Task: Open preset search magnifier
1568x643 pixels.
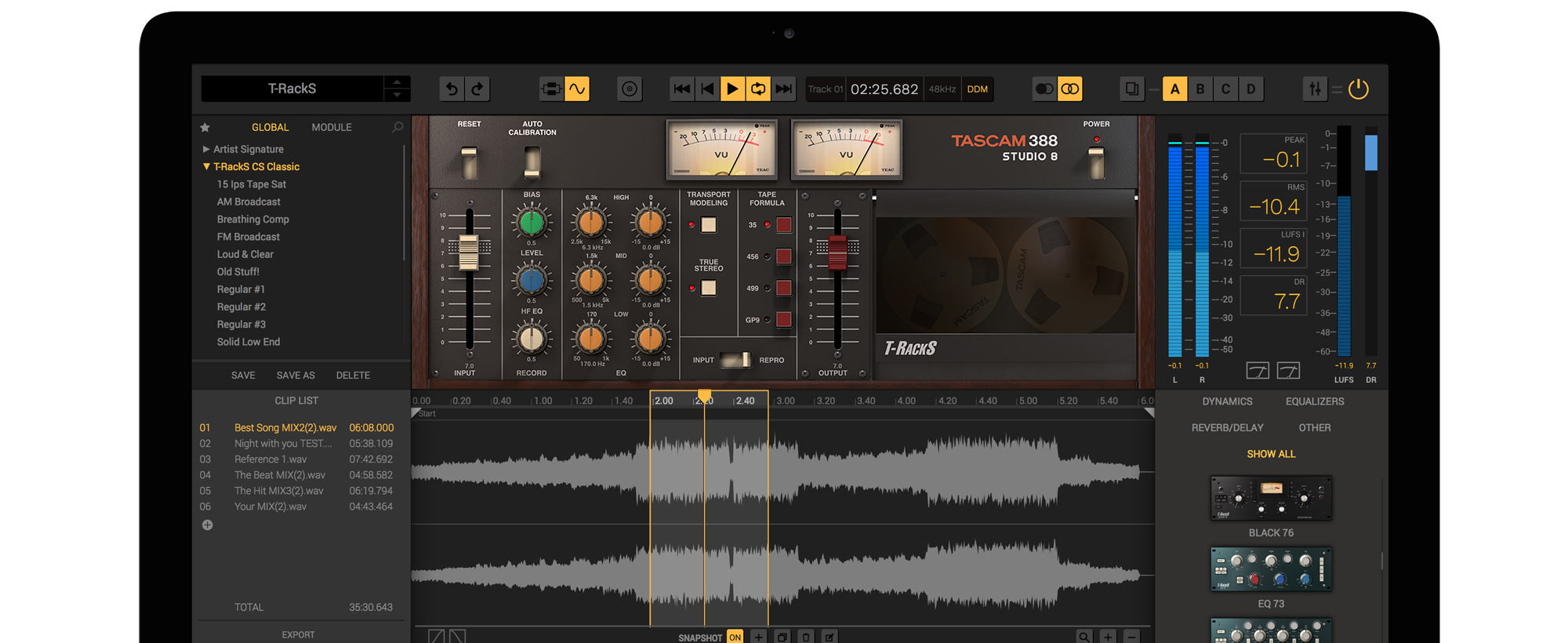Action: point(397,127)
